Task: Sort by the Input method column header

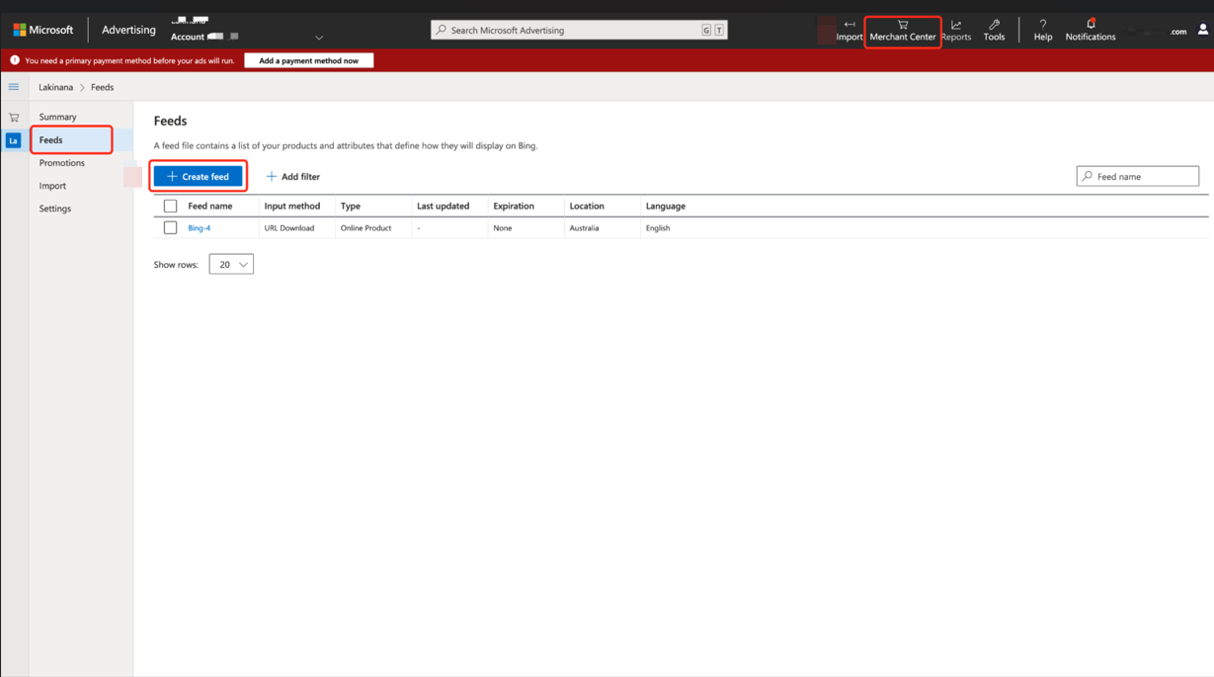Action: tap(292, 206)
